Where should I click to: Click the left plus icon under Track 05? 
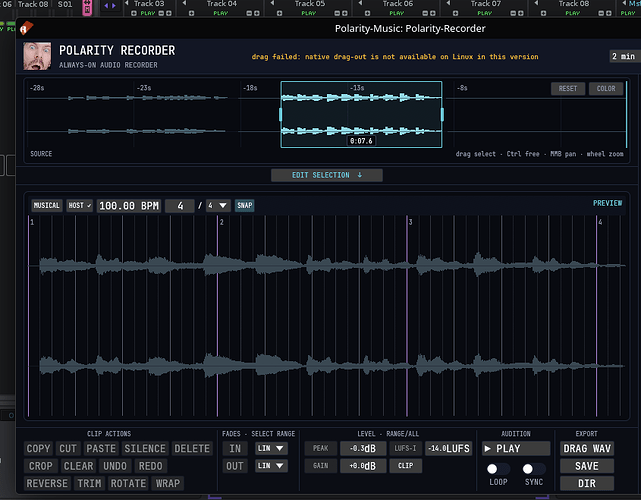279,13
